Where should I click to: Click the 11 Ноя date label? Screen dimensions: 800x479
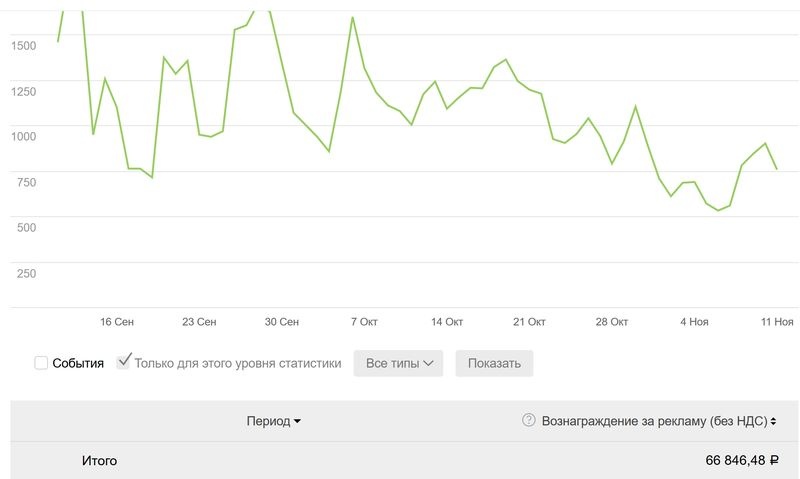click(777, 322)
